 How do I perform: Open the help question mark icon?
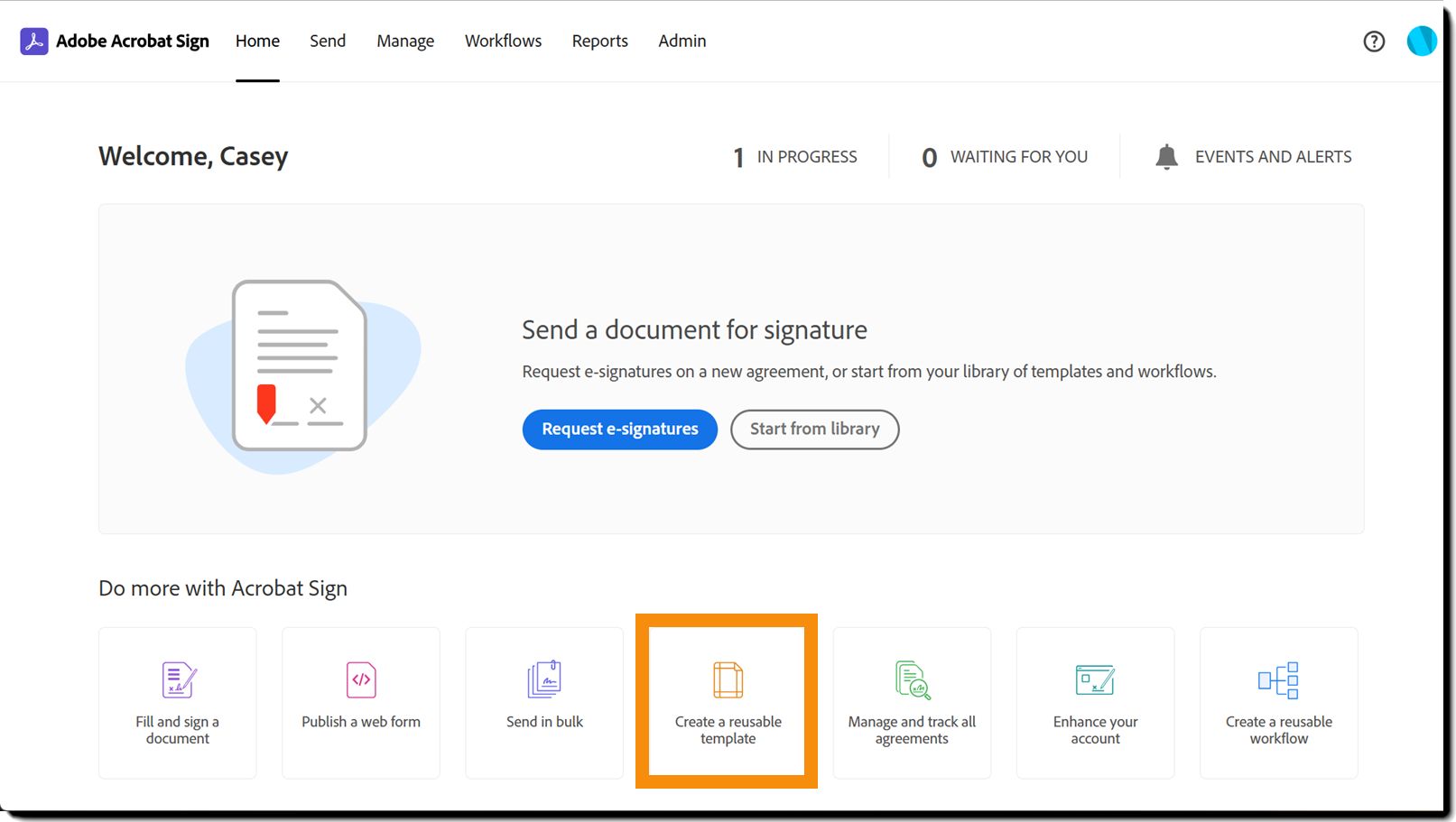(1374, 42)
